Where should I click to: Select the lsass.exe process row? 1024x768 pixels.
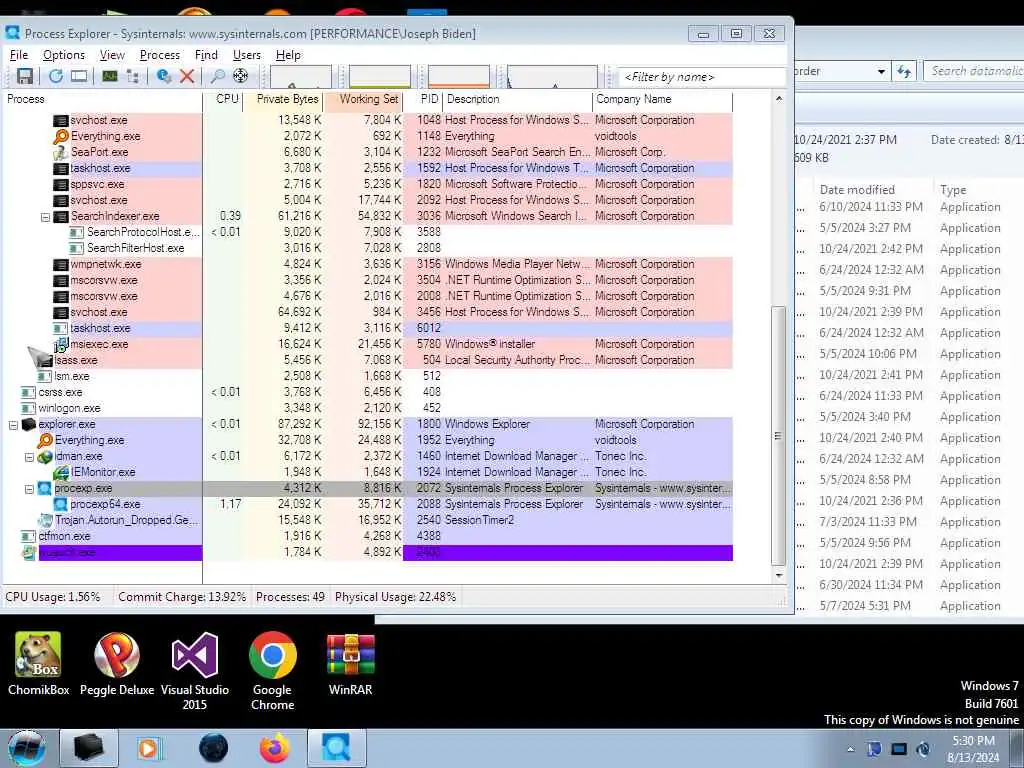369,360
